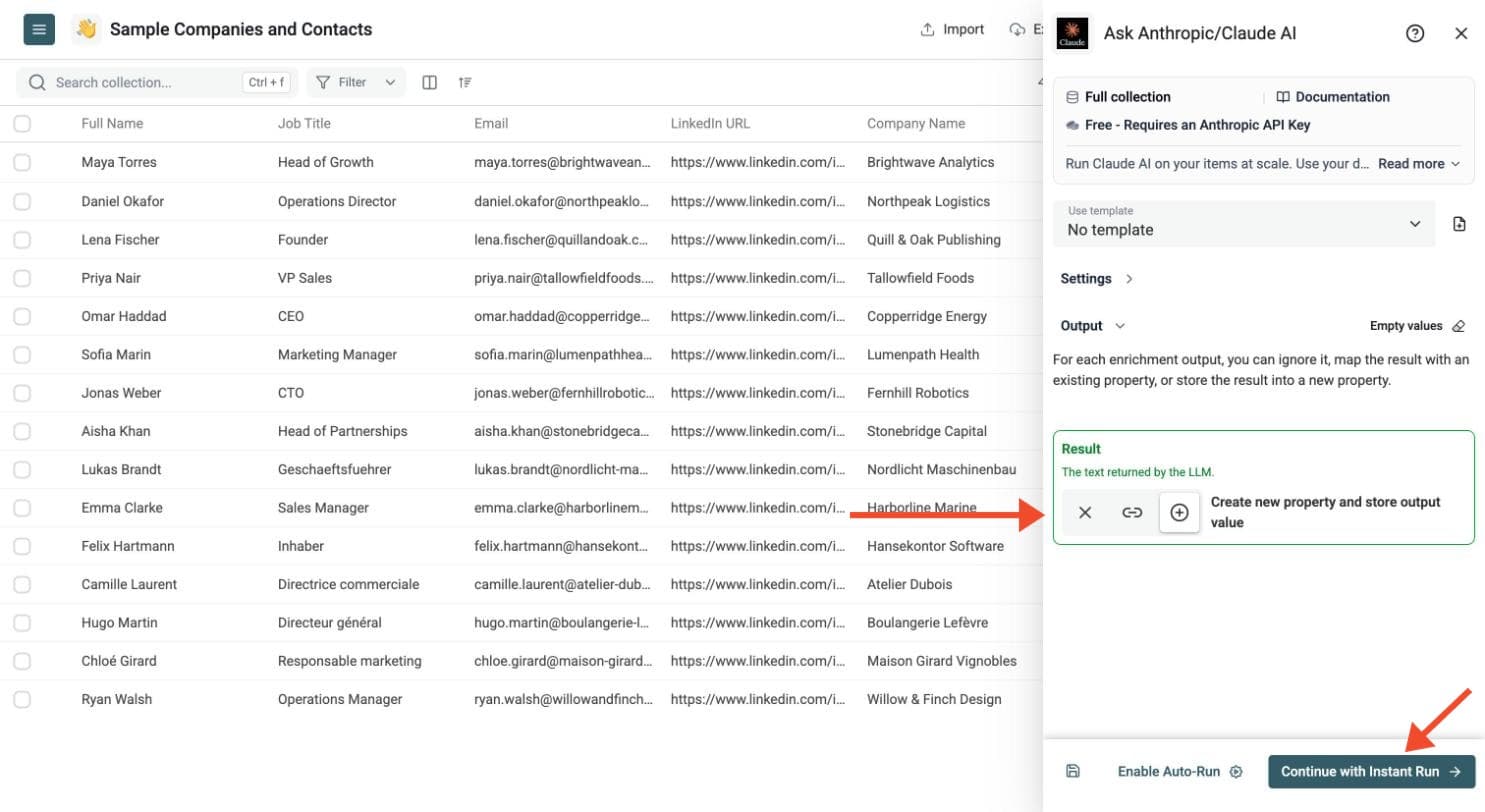1485x812 pixels.
Task: Toggle the select-all checkbox in header
Action: pos(22,124)
